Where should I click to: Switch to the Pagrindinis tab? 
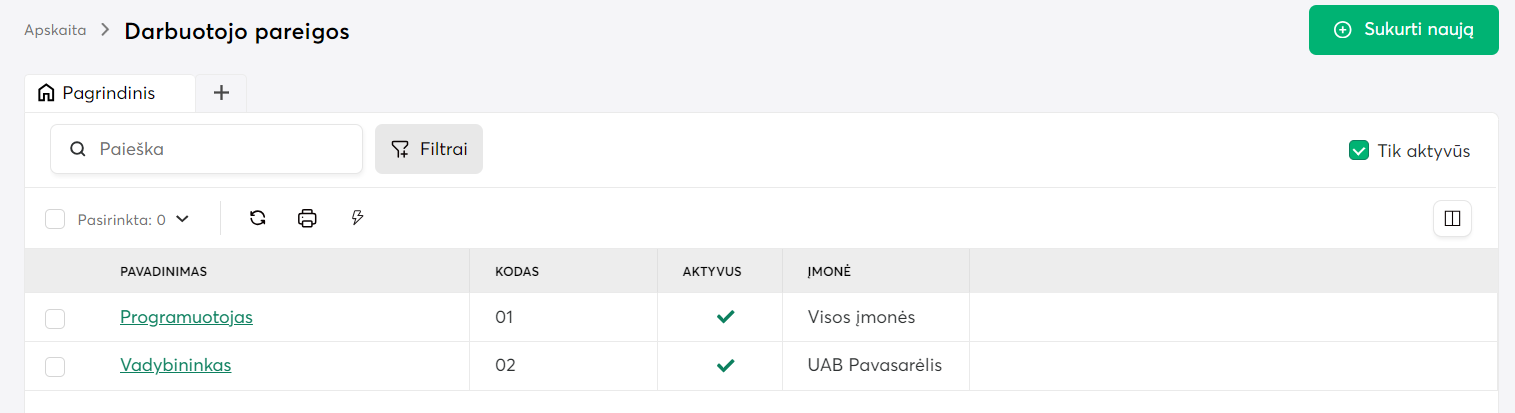(109, 93)
